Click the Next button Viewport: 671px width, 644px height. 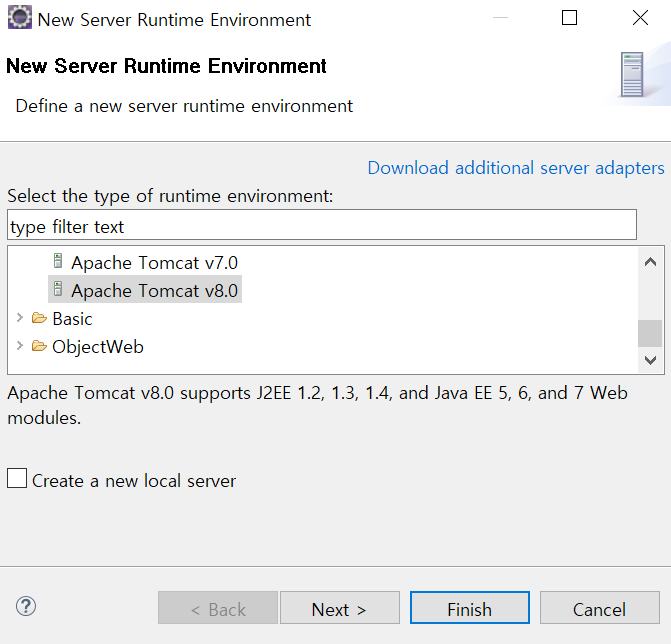pyautogui.click(x=340, y=608)
